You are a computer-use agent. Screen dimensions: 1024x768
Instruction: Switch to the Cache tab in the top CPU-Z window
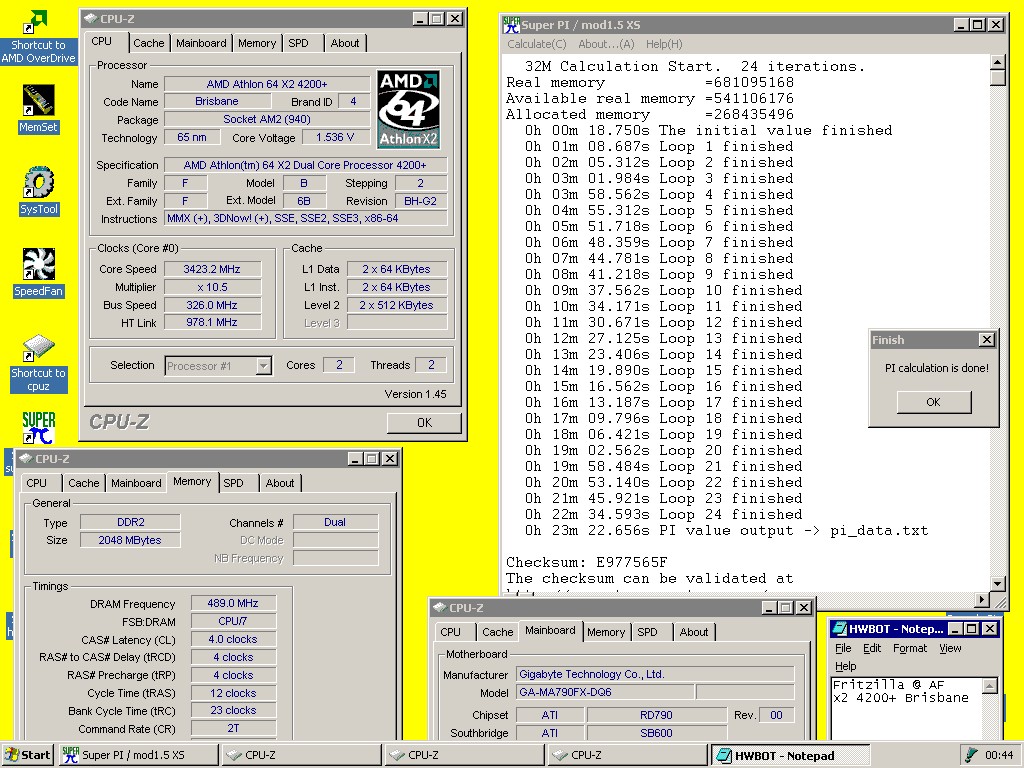tap(149, 43)
